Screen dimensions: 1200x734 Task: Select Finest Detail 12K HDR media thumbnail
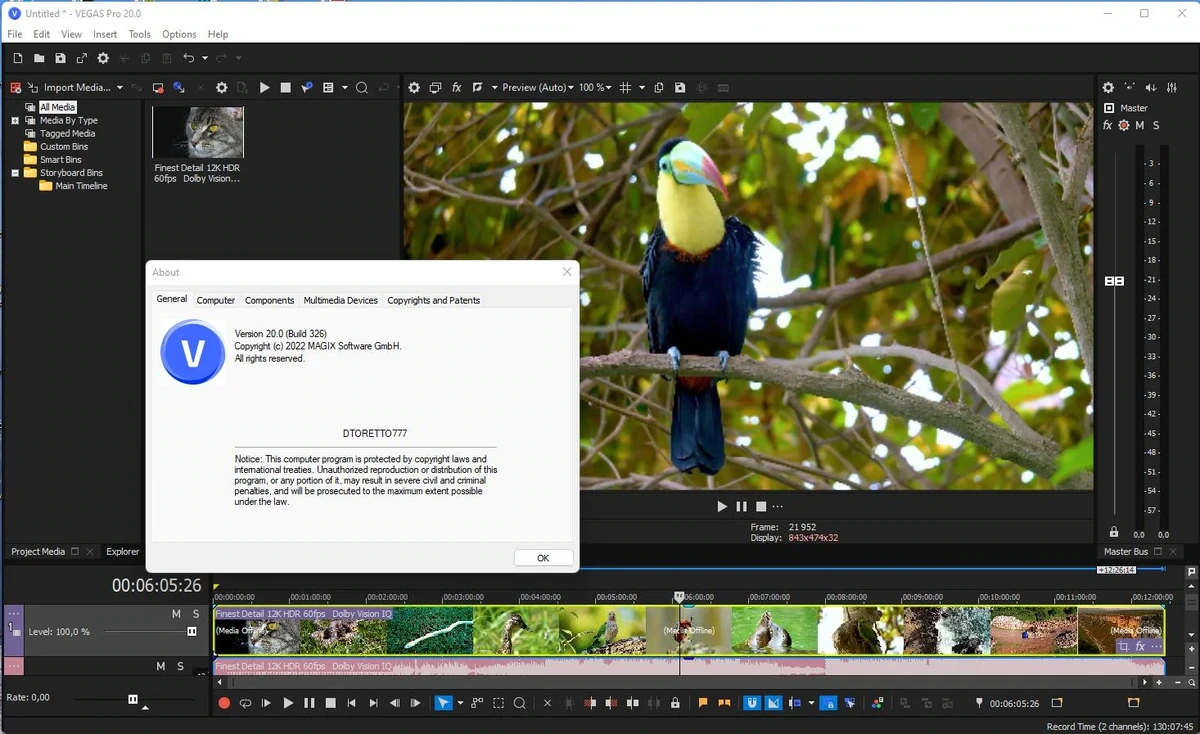(198, 131)
